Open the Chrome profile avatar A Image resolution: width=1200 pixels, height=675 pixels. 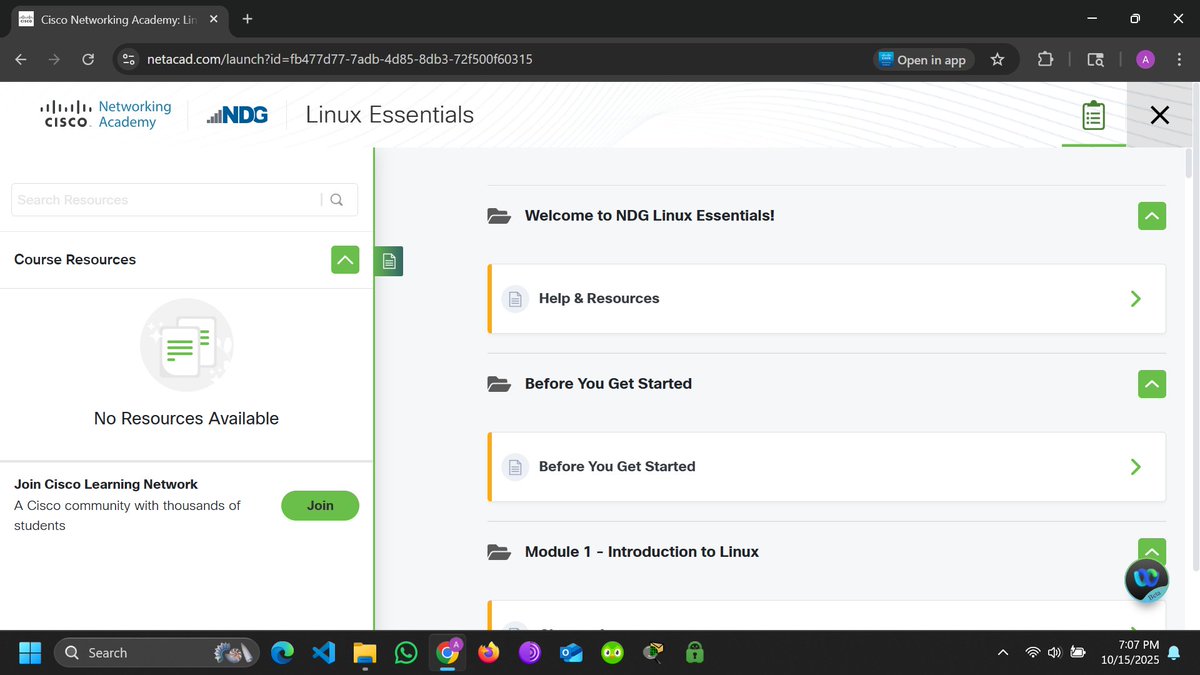tap(1146, 59)
